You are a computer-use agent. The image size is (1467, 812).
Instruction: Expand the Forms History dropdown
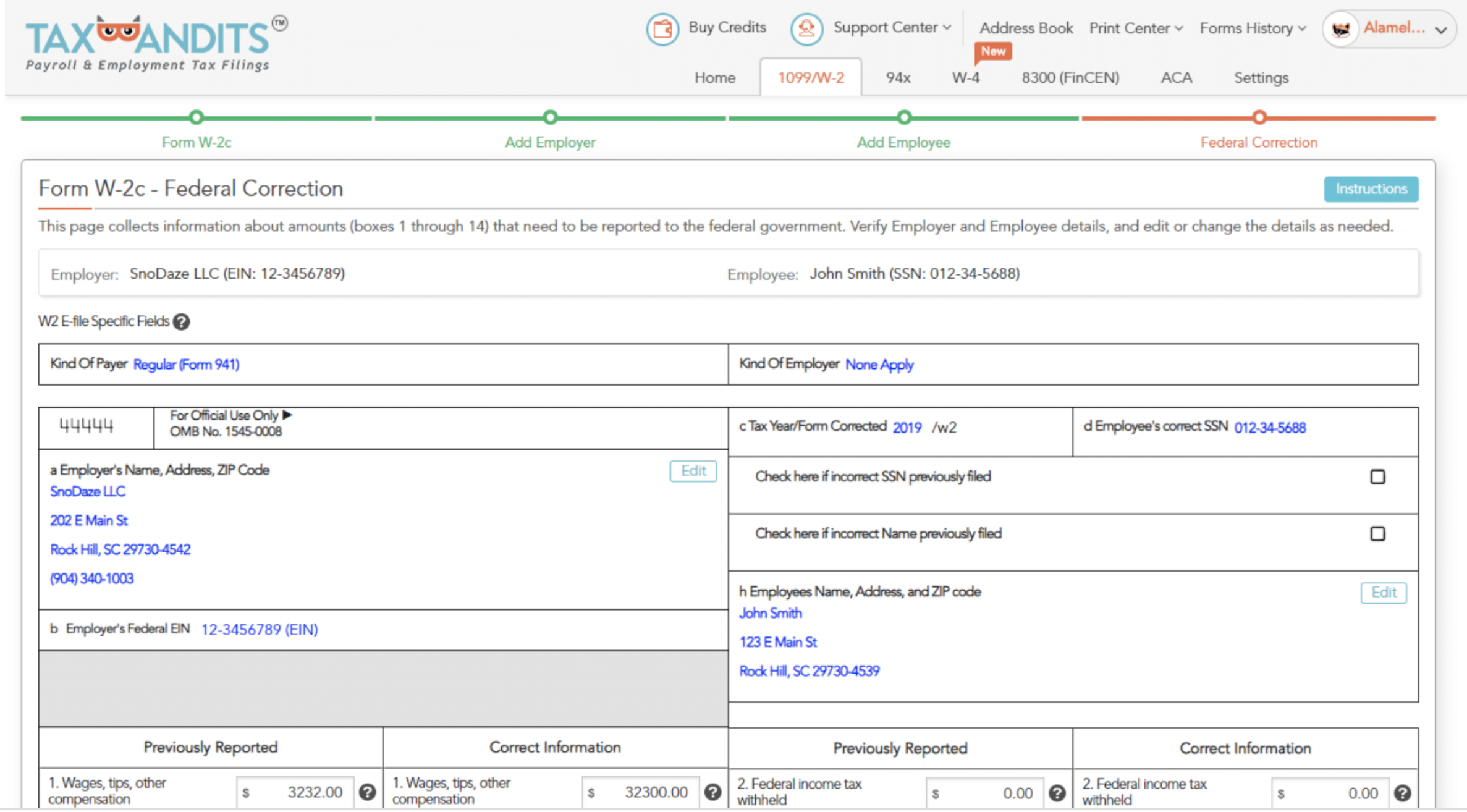pos(1253,28)
